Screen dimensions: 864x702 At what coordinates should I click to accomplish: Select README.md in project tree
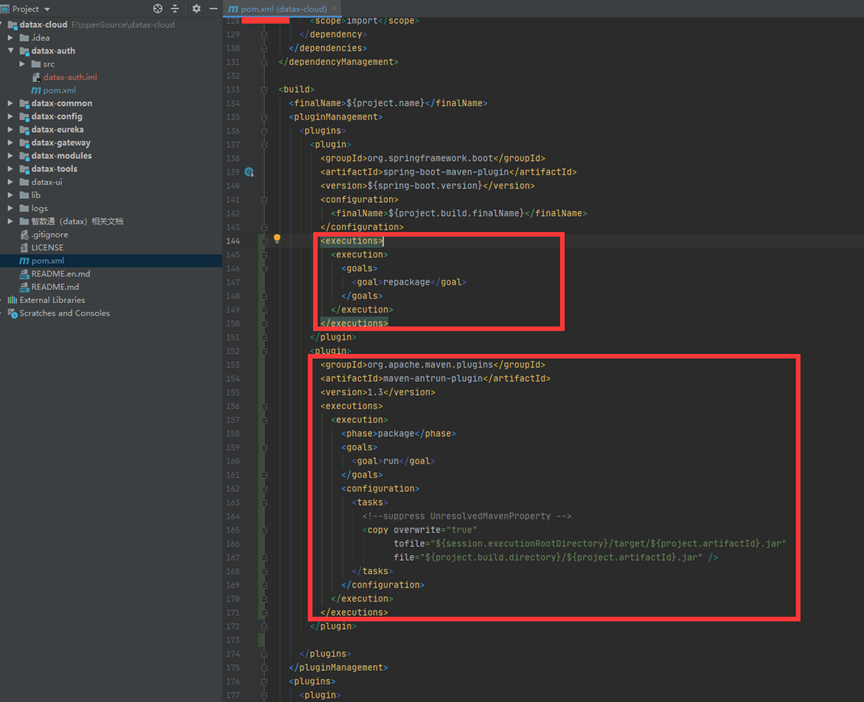click(55, 287)
